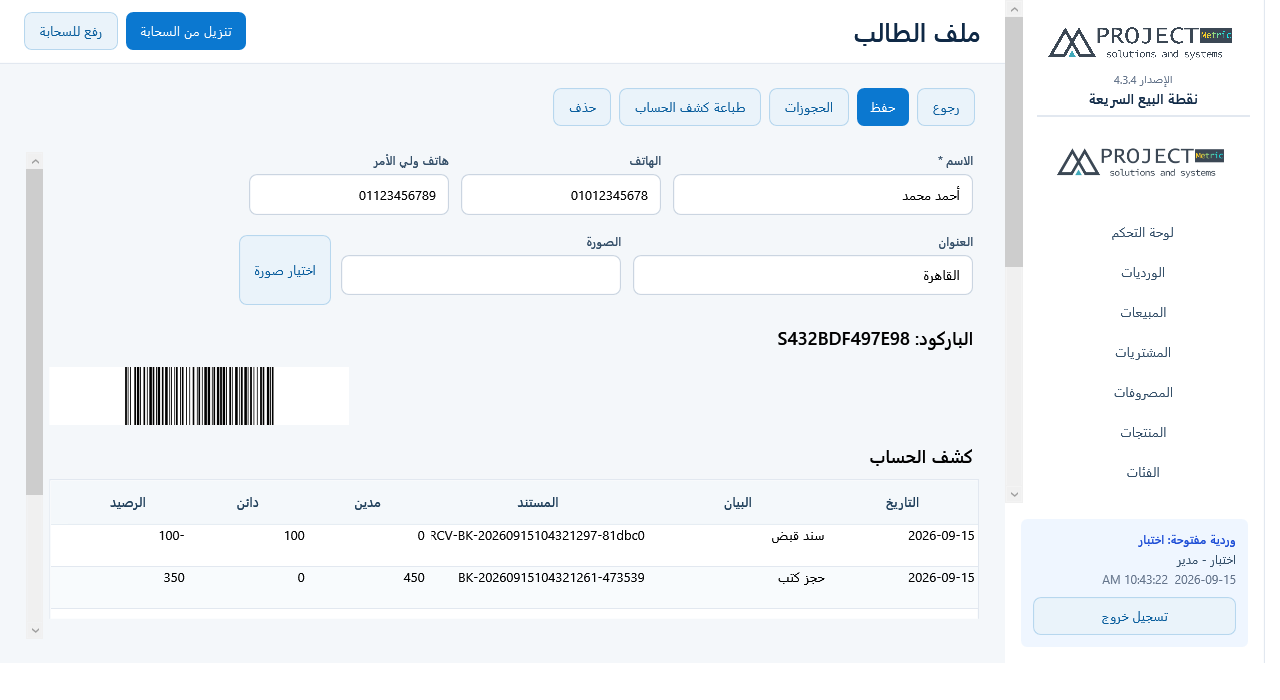Image resolution: width=1280 pixels, height=700 pixels.
Task: Click the وردية مفتوحة: اختبار label
Action: coord(1187,540)
